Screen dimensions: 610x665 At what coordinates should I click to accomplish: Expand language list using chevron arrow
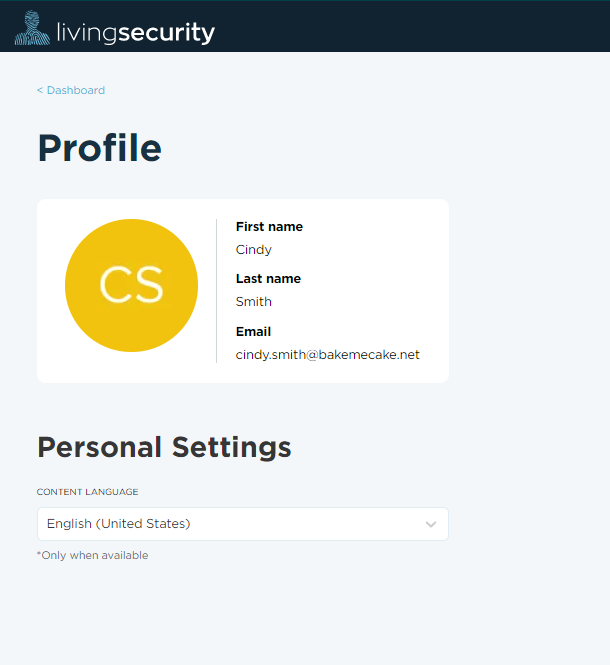pyautogui.click(x=431, y=524)
